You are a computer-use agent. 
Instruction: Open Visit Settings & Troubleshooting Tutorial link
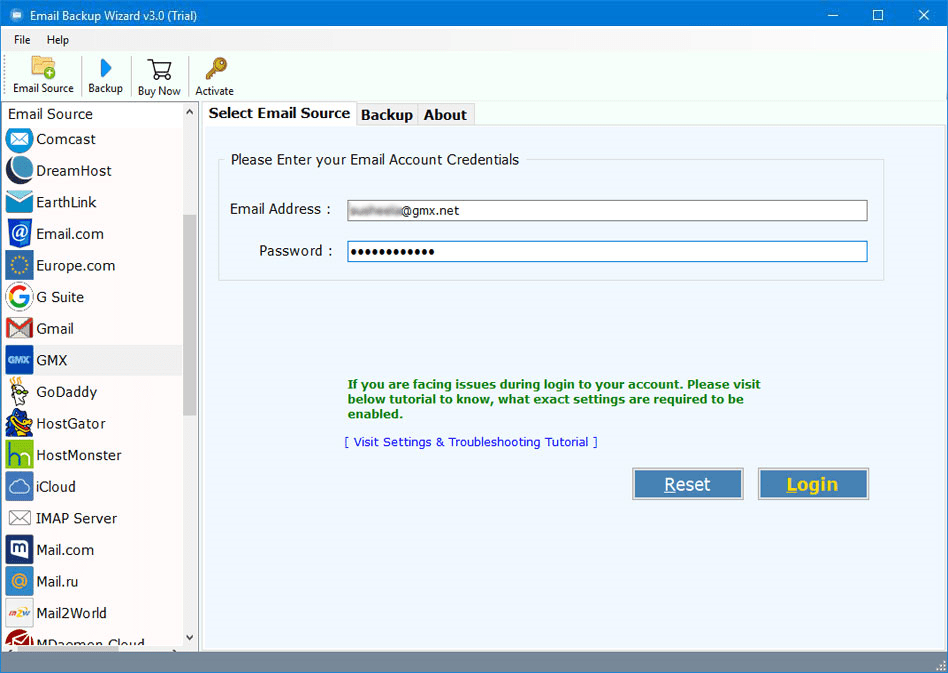click(471, 442)
